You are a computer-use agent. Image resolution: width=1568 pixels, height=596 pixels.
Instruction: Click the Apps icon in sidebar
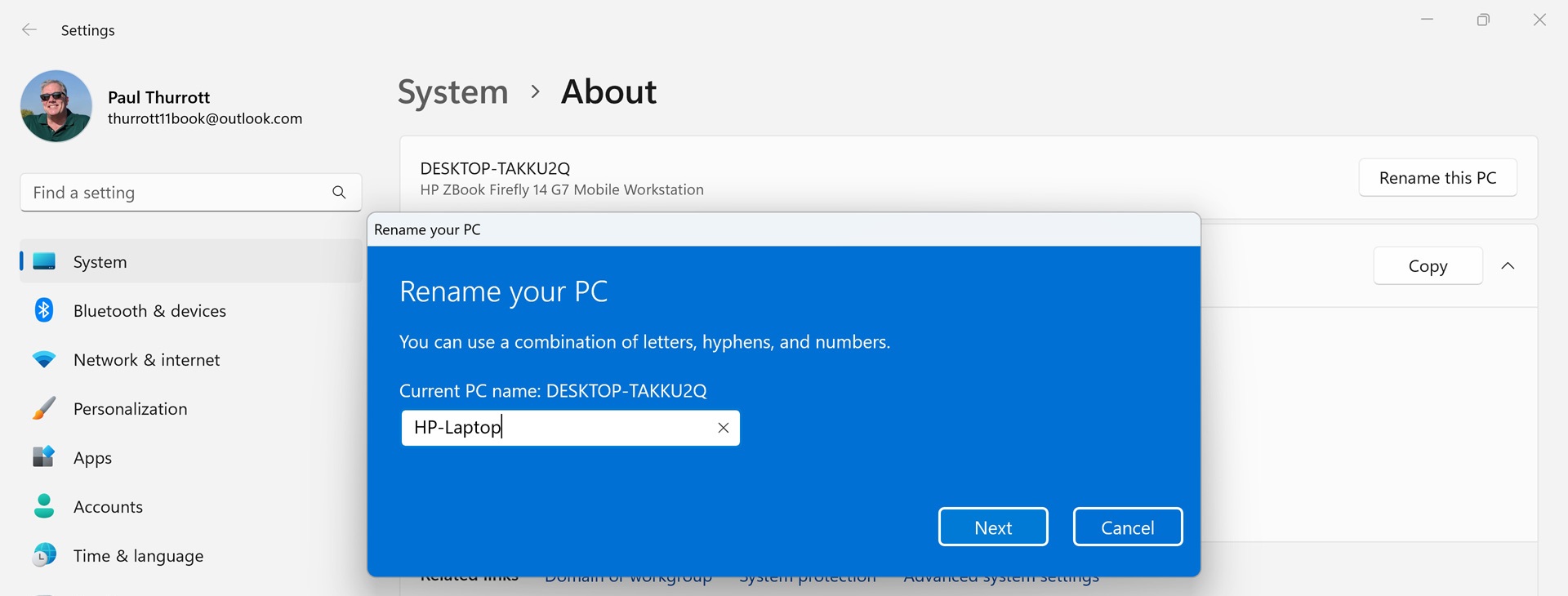(x=44, y=457)
